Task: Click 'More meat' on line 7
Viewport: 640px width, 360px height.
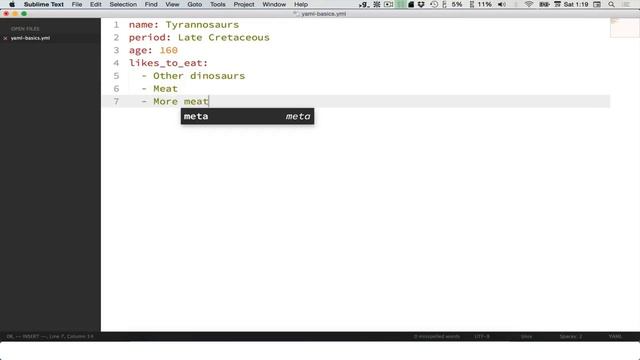Action: (x=181, y=101)
